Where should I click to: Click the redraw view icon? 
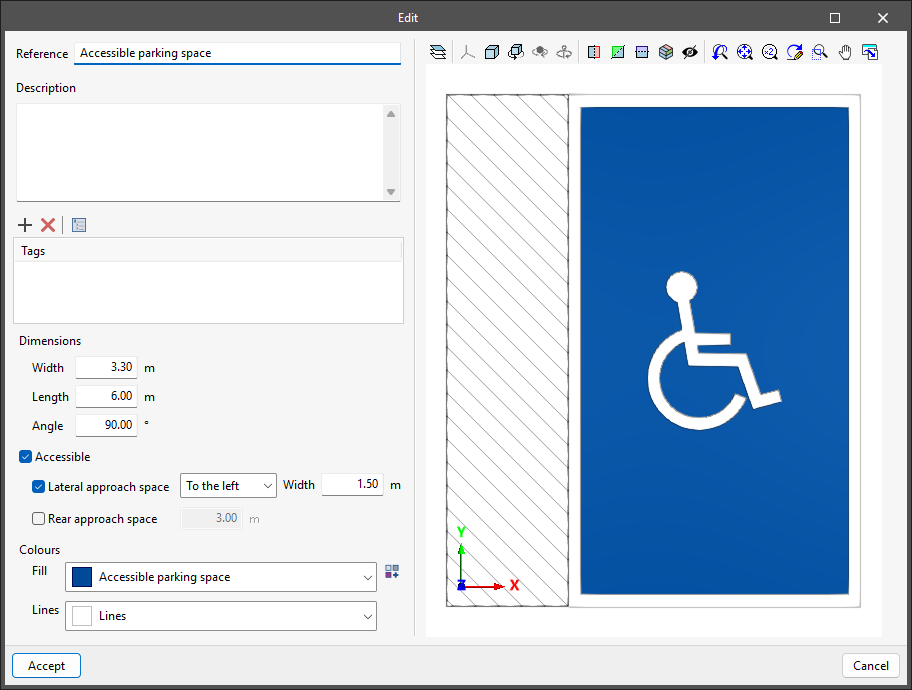coord(795,52)
